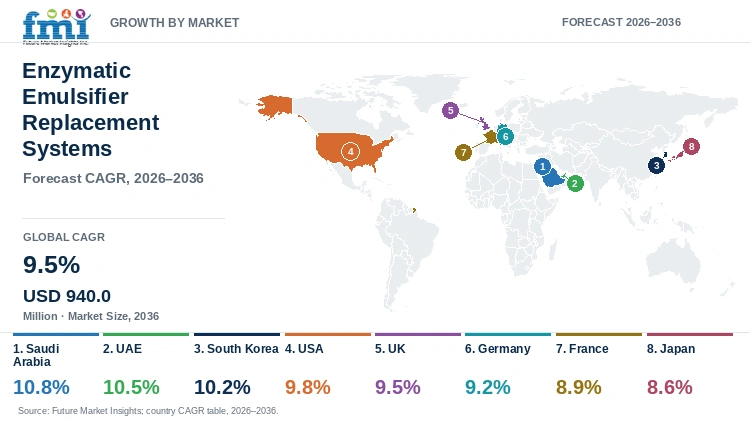Click the '10.5%' UAE value
The image size is (750, 421).
click(131, 387)
